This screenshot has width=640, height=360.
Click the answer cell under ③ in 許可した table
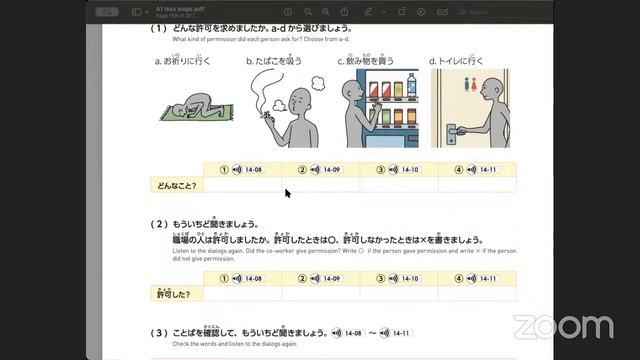[399, 293]
